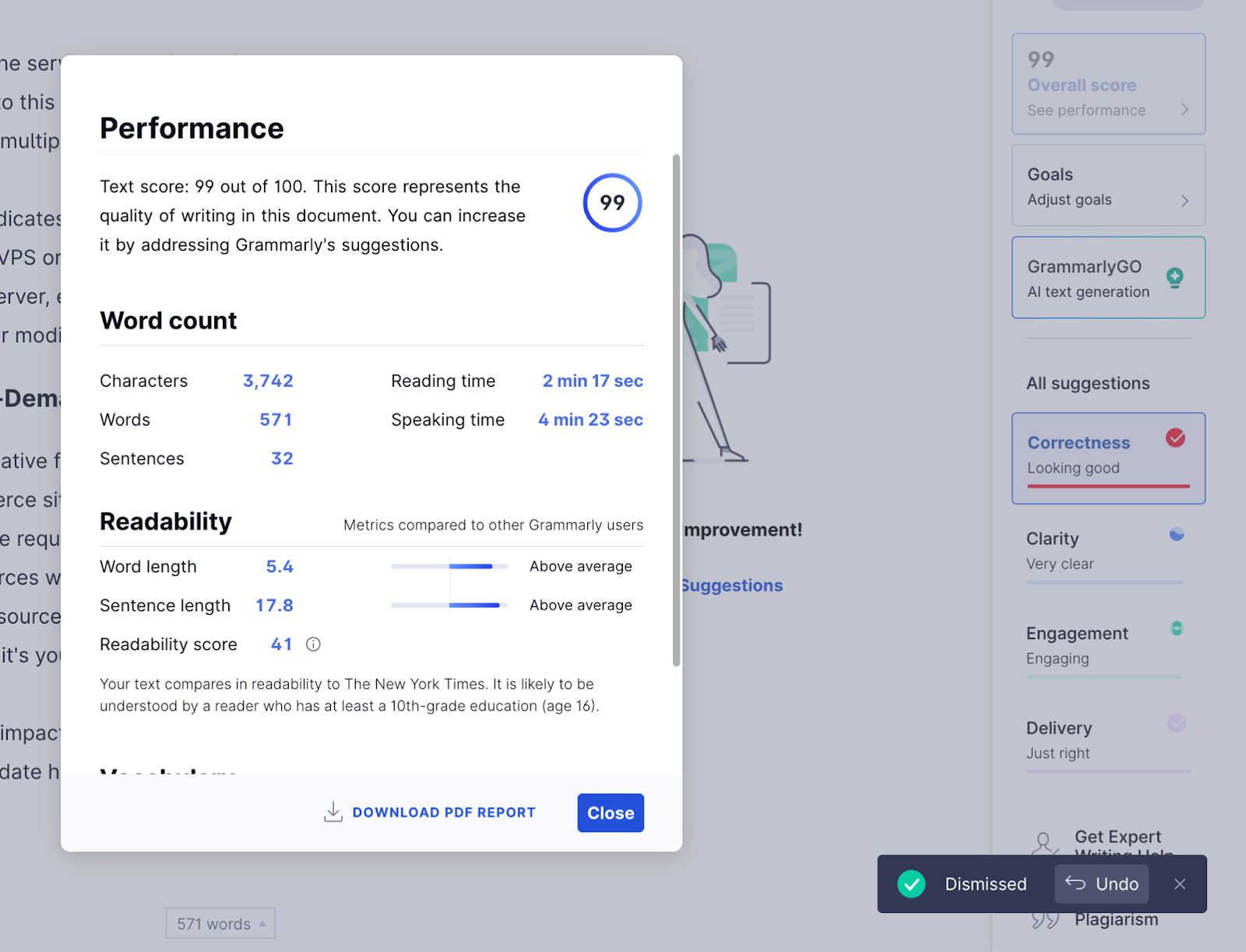The width and height of the screenshot is (1246, 952).
Task: Click the Sentence length value 17.8
Action: (274, 606)
